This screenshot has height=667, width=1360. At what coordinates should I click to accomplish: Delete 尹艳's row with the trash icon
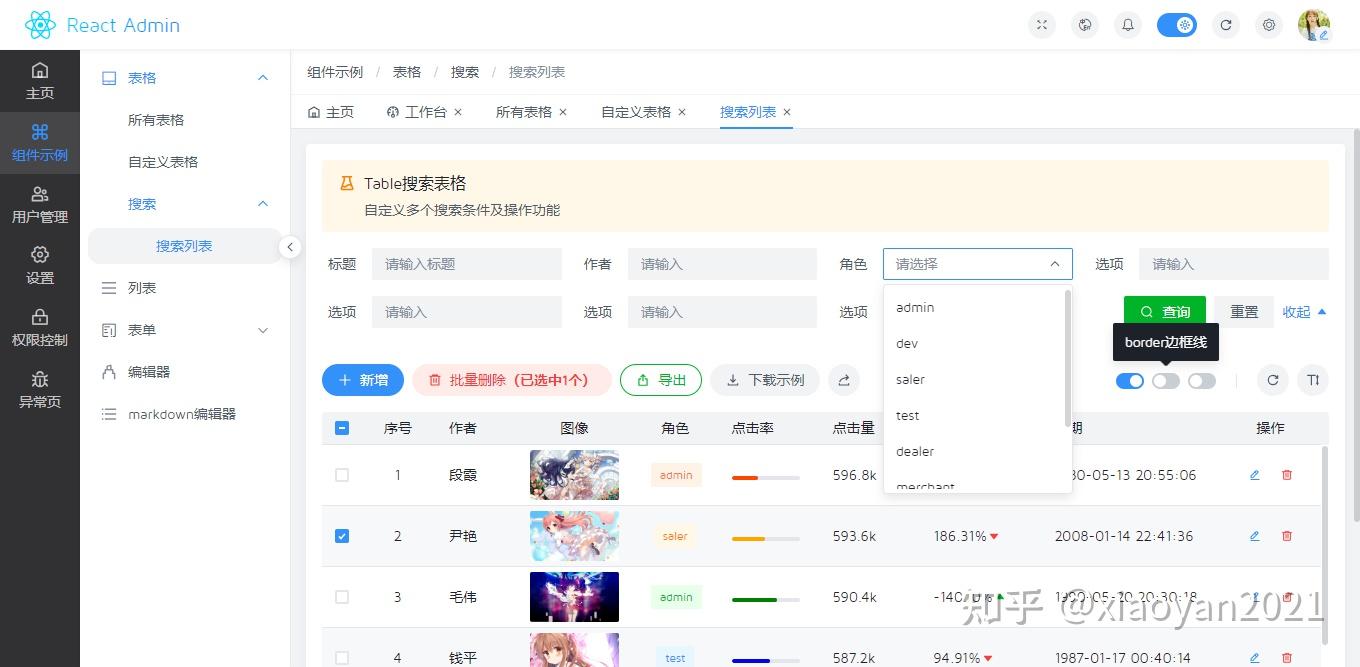click(1286, 536)
